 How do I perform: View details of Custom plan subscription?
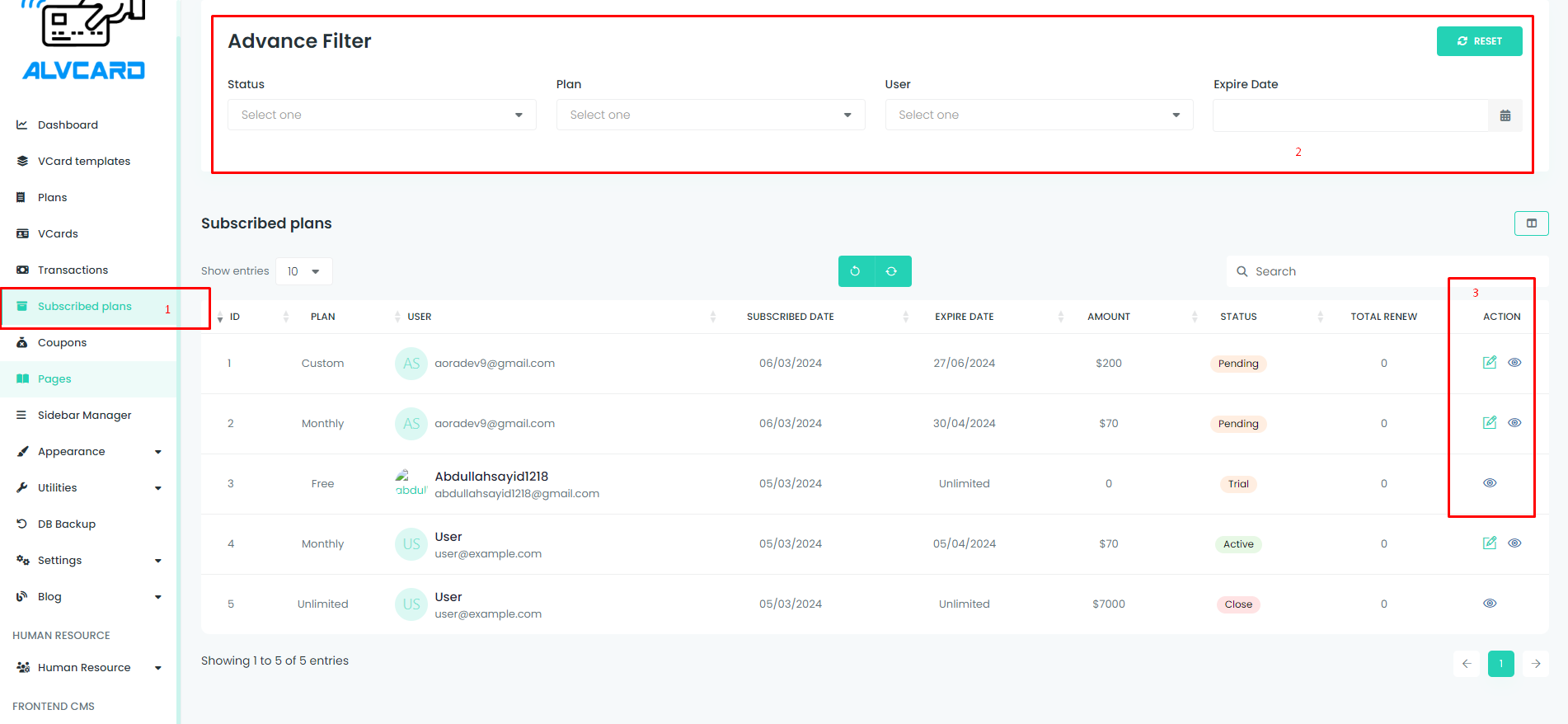pyautogui.click(x=1514, y=363)
